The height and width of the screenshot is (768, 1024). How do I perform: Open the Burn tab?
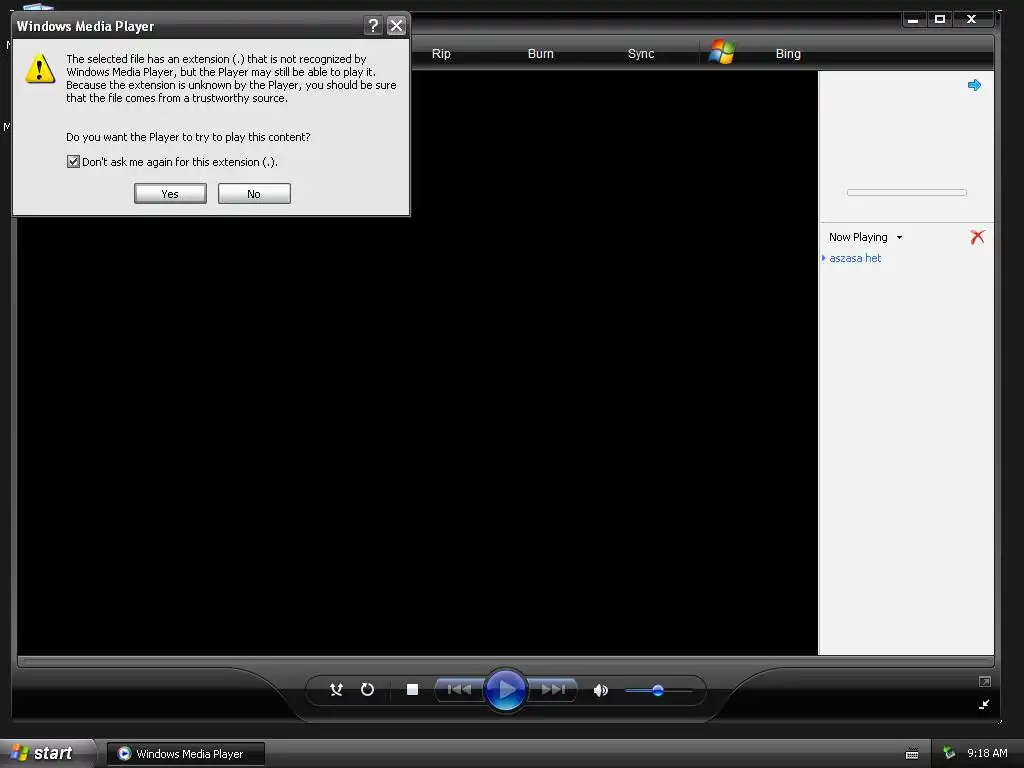click(x=541, y=54)
